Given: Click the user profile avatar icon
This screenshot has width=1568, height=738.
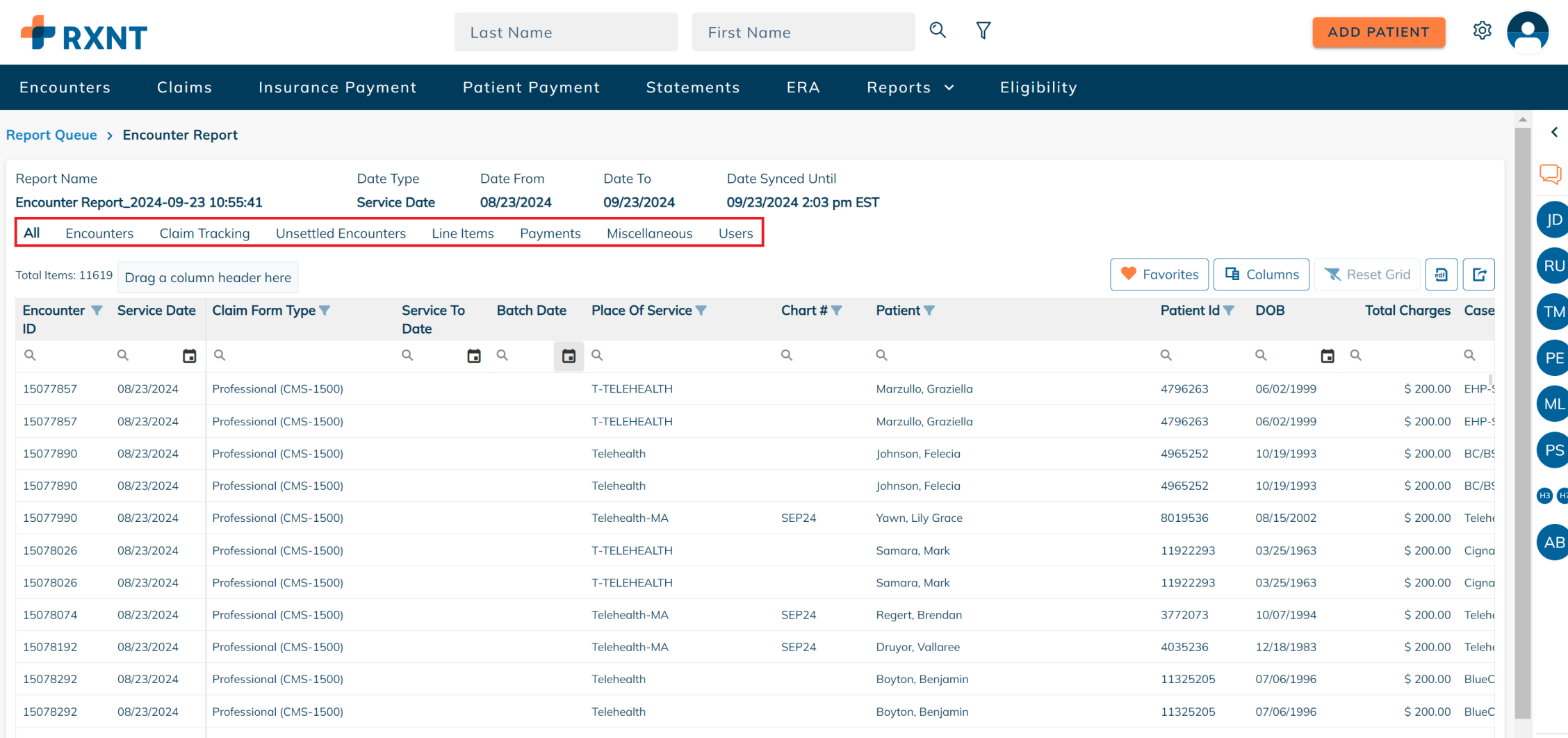Looking at the screenshot, I should (x=1527, y=32).
